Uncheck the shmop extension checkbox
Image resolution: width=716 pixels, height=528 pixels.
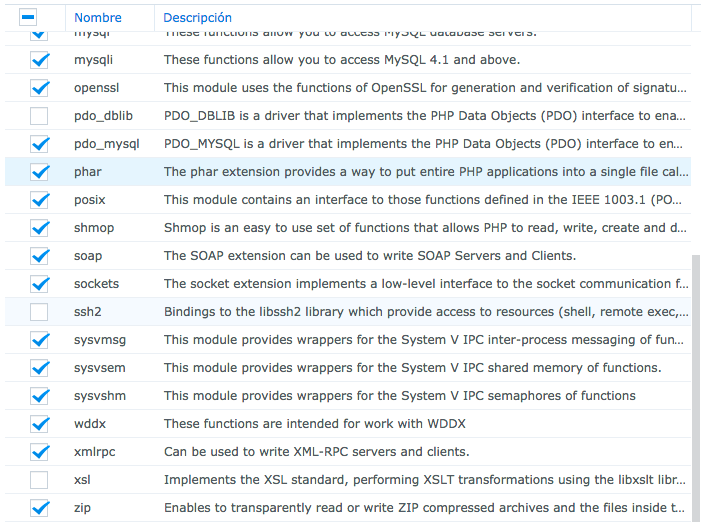(x=39, y=228)
